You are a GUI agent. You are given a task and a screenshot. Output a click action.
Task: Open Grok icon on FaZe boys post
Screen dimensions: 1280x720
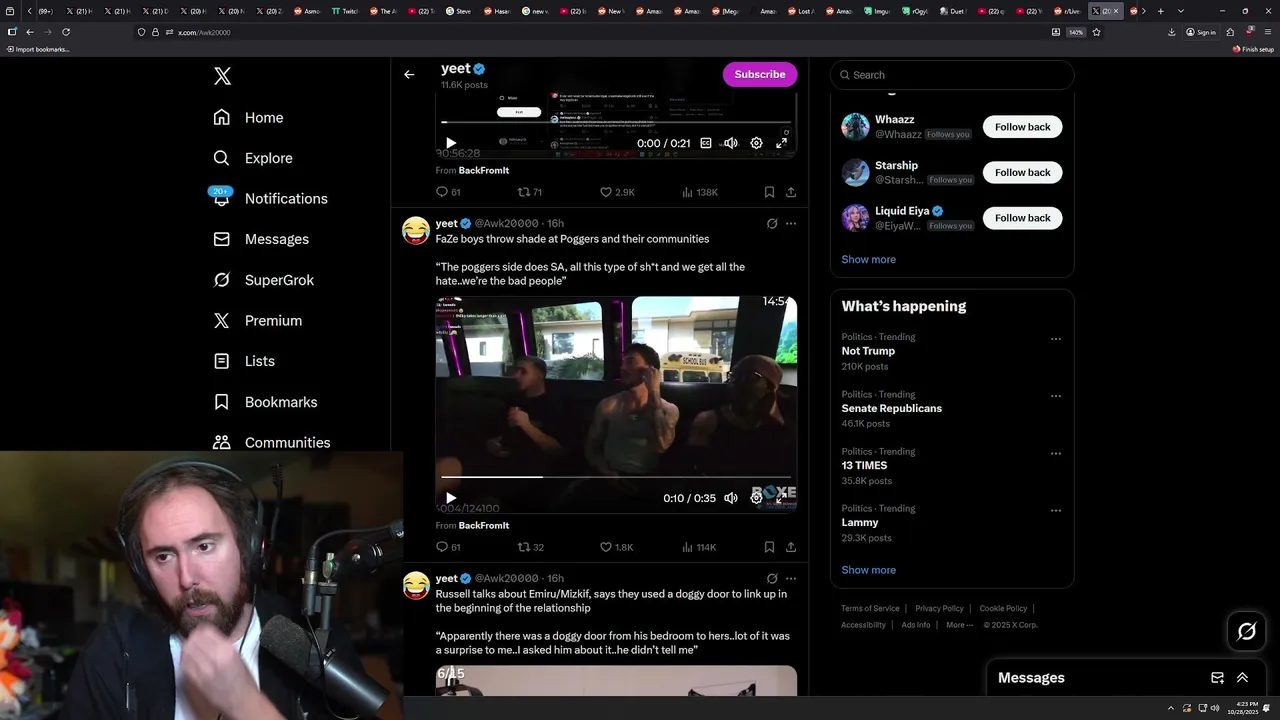coord(772,223)
